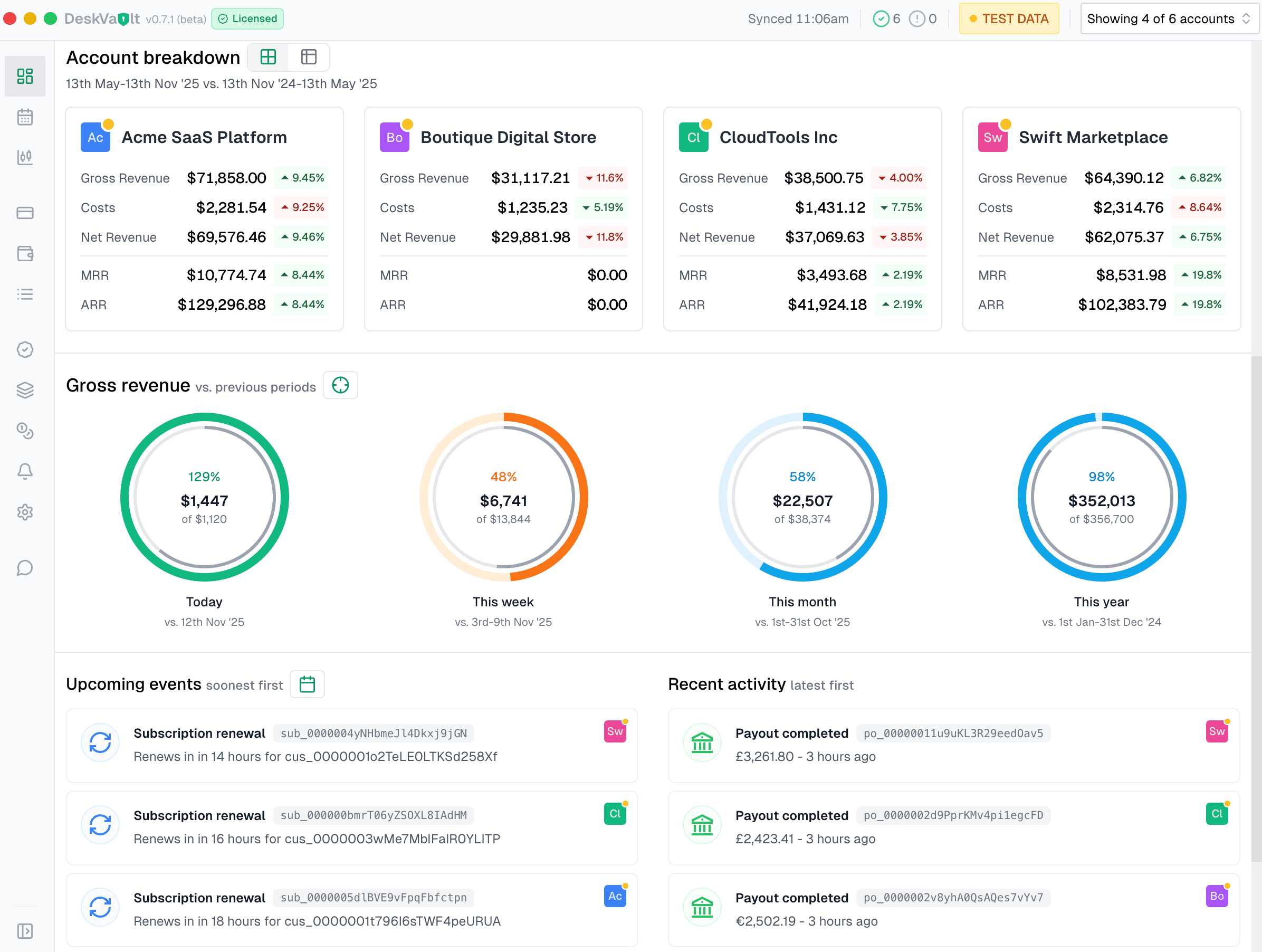Toggle the grid layout for Account breakdown
Viewport: 1262px width, 952px height.
(267, 57)
